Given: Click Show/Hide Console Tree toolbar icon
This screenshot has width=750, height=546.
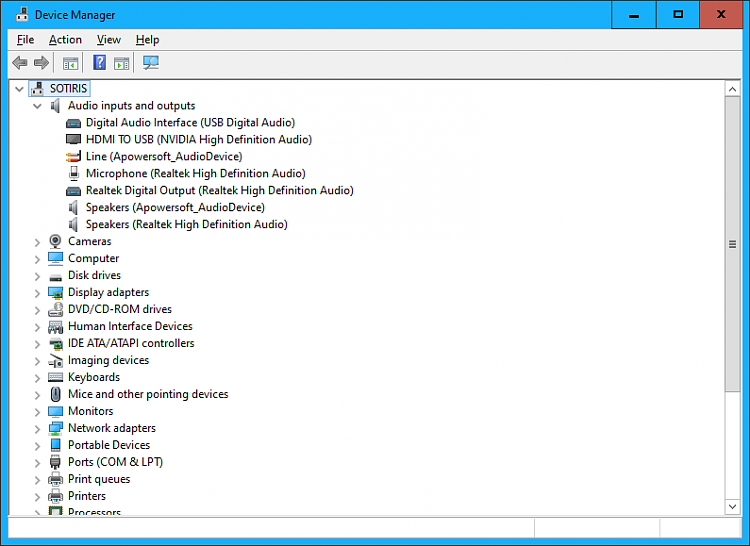Looking at the screenshot, I should [70, 63].
